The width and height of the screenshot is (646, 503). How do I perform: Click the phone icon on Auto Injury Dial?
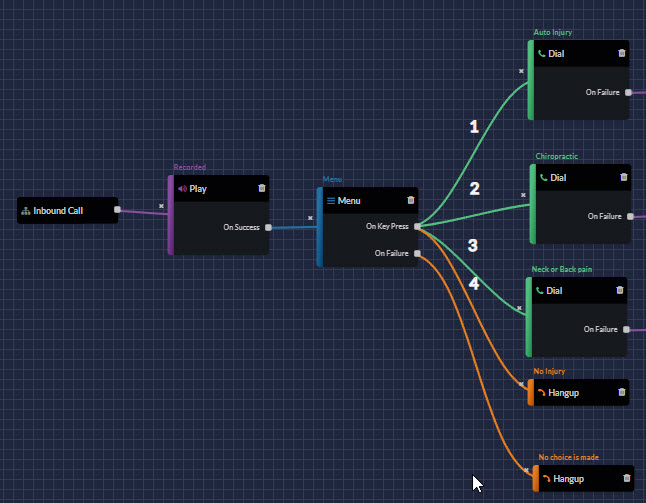pyautogui.click(x=542, y=53)
